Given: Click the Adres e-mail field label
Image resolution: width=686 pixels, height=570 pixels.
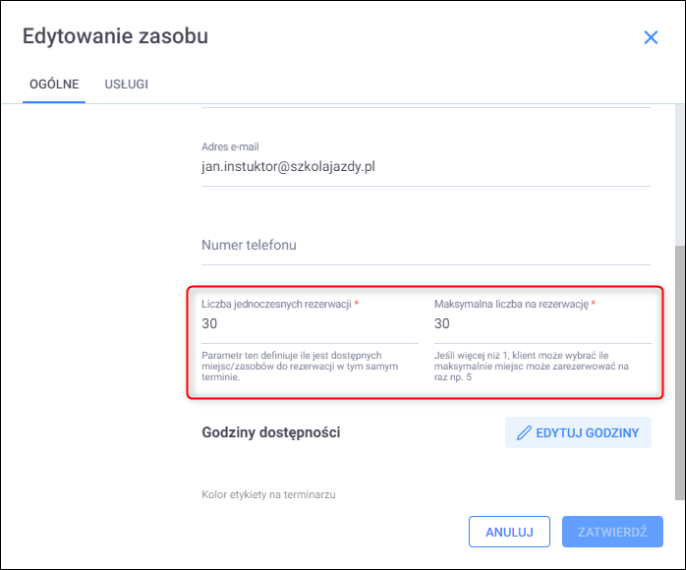Looking at the screenshot, I should pos(230,146).
